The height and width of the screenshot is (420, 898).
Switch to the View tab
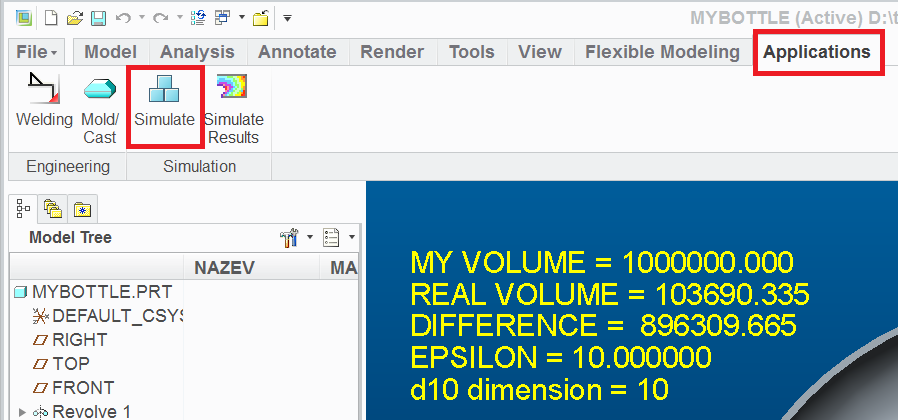[x=539, y=52]
